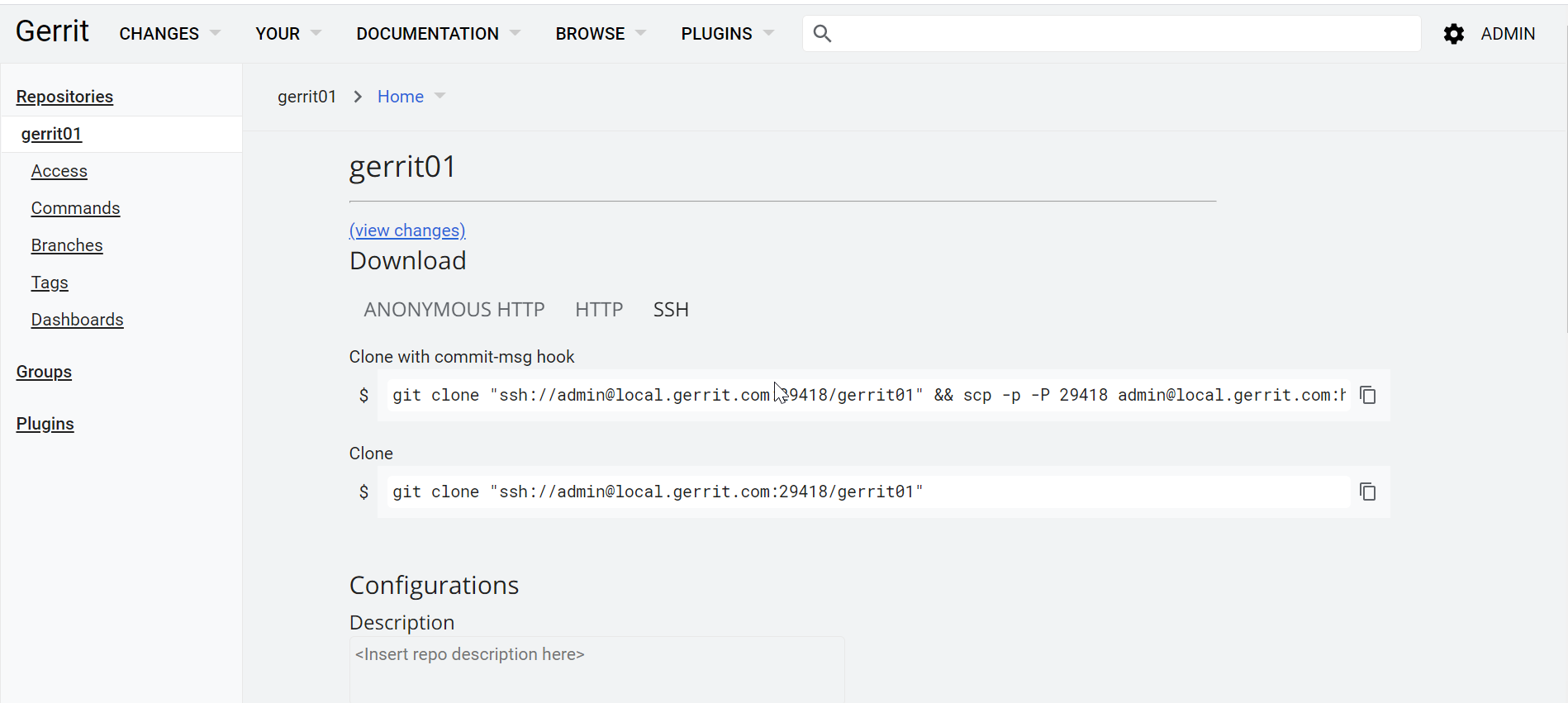Open the ADMIN account menu
Screen dimensions: 1568x703
[1508, 34]
